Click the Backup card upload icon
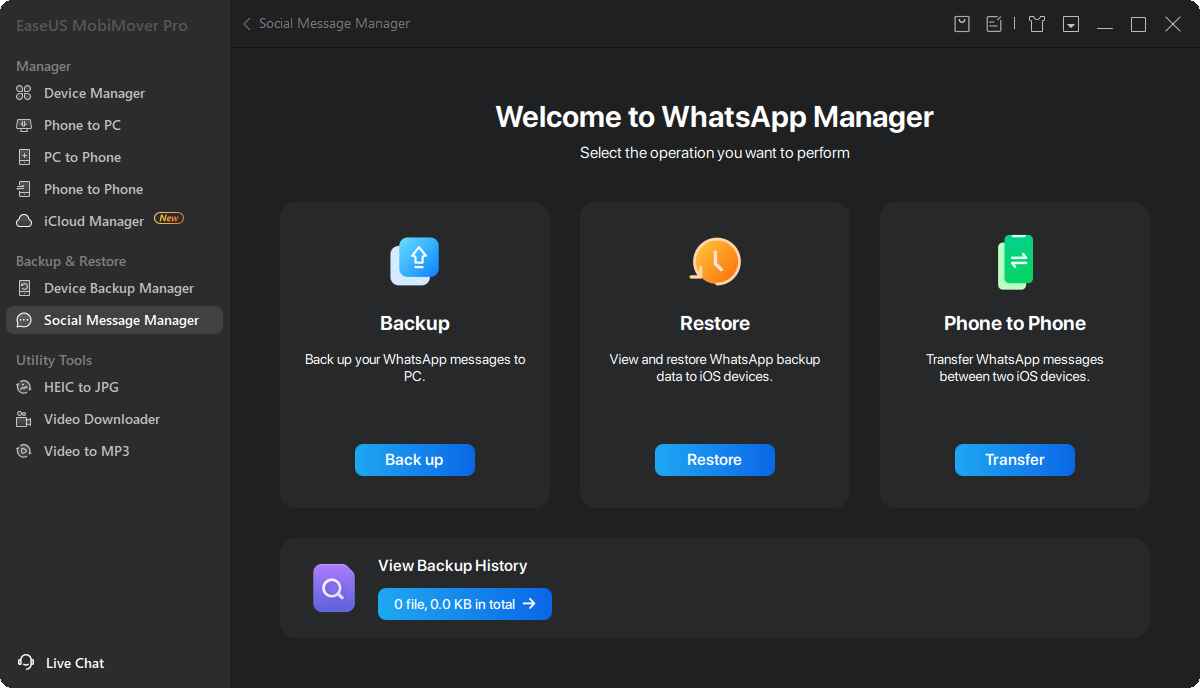The height and width of the screenshot is (688, 1200). pos(415,261)
